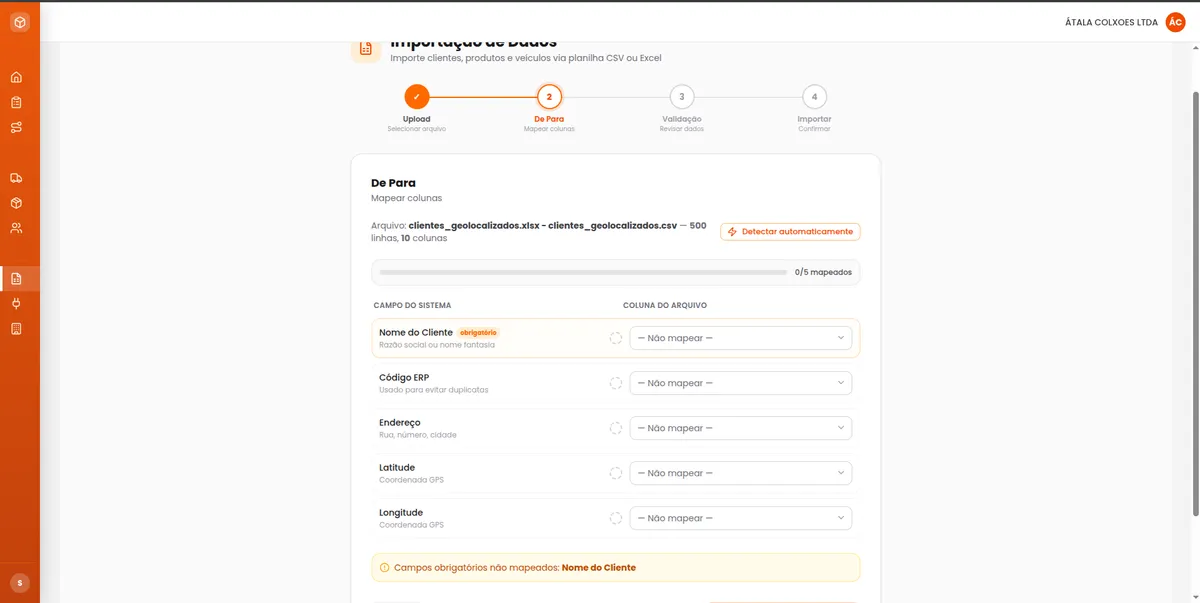Select step 3 Validação
The height and width of the screenshot is (603, 1200).
(x=682, y=97)
